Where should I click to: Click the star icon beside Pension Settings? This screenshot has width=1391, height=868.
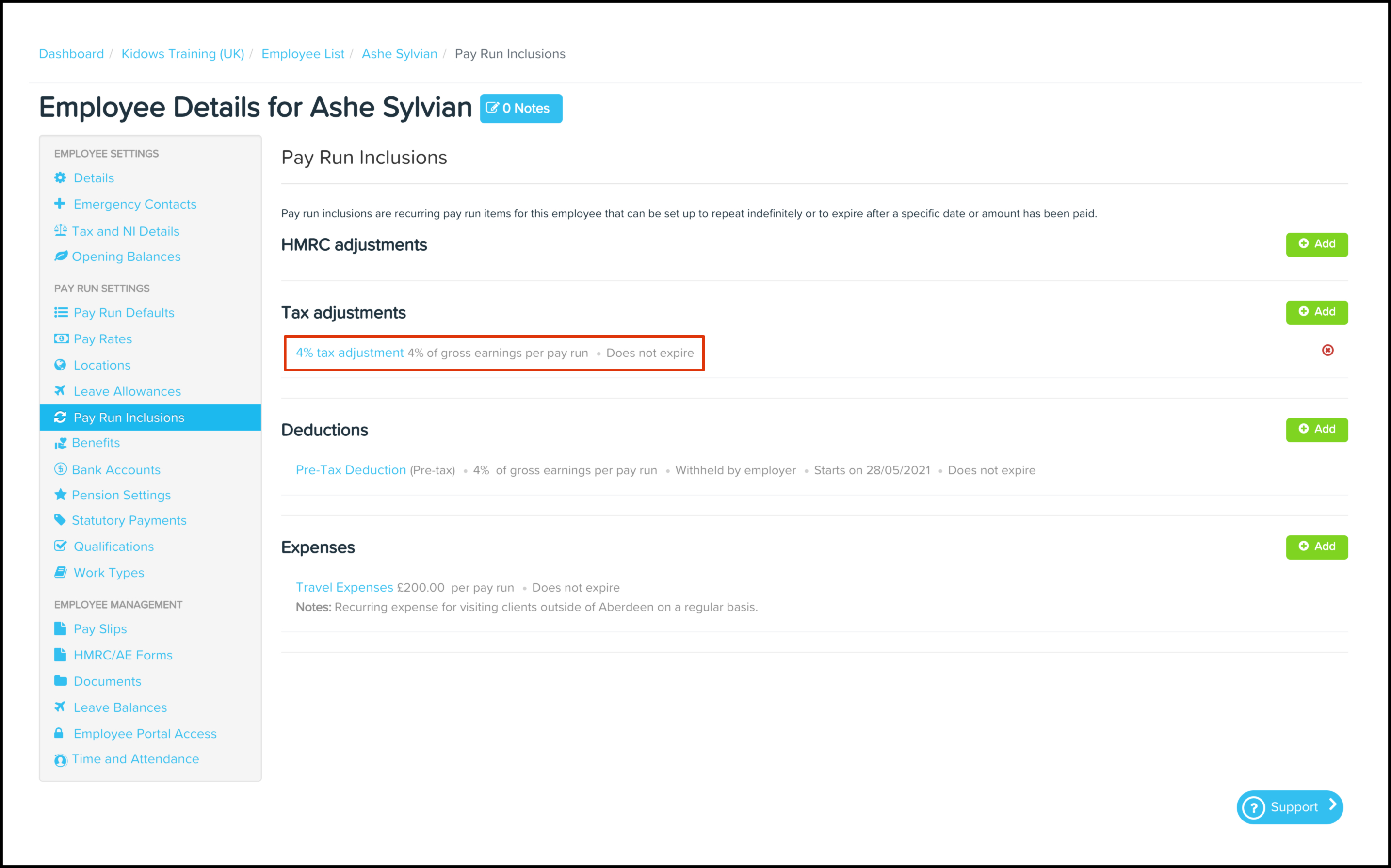pos(60,494)
